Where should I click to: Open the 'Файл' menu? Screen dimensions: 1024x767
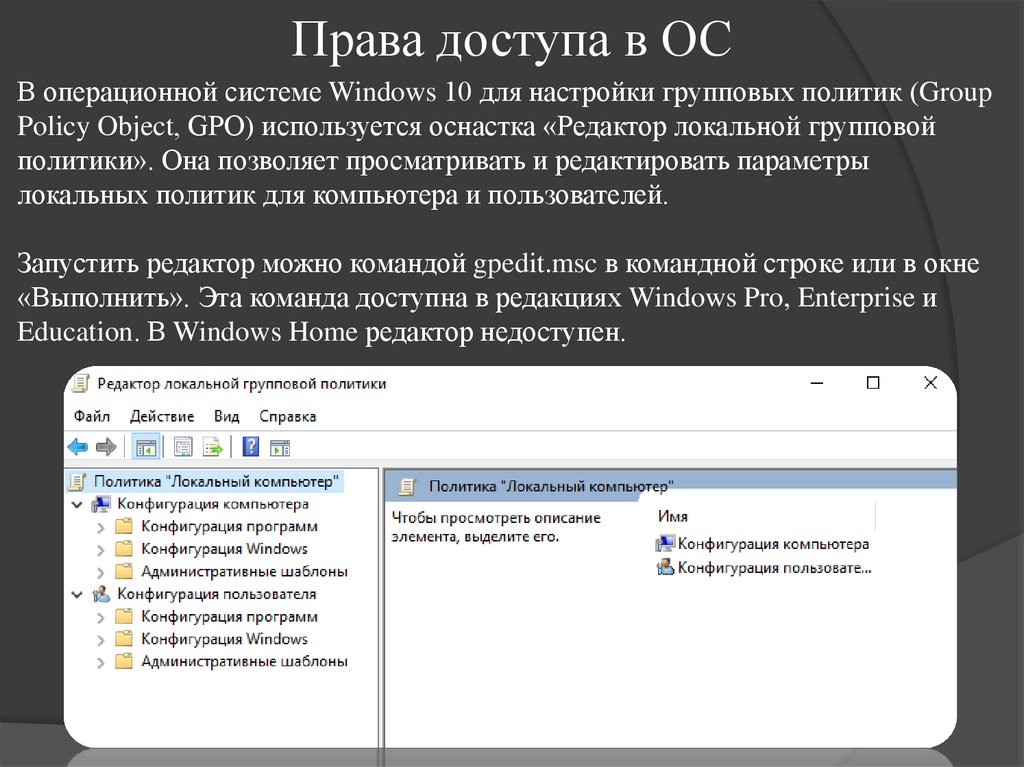pos(91,415)
